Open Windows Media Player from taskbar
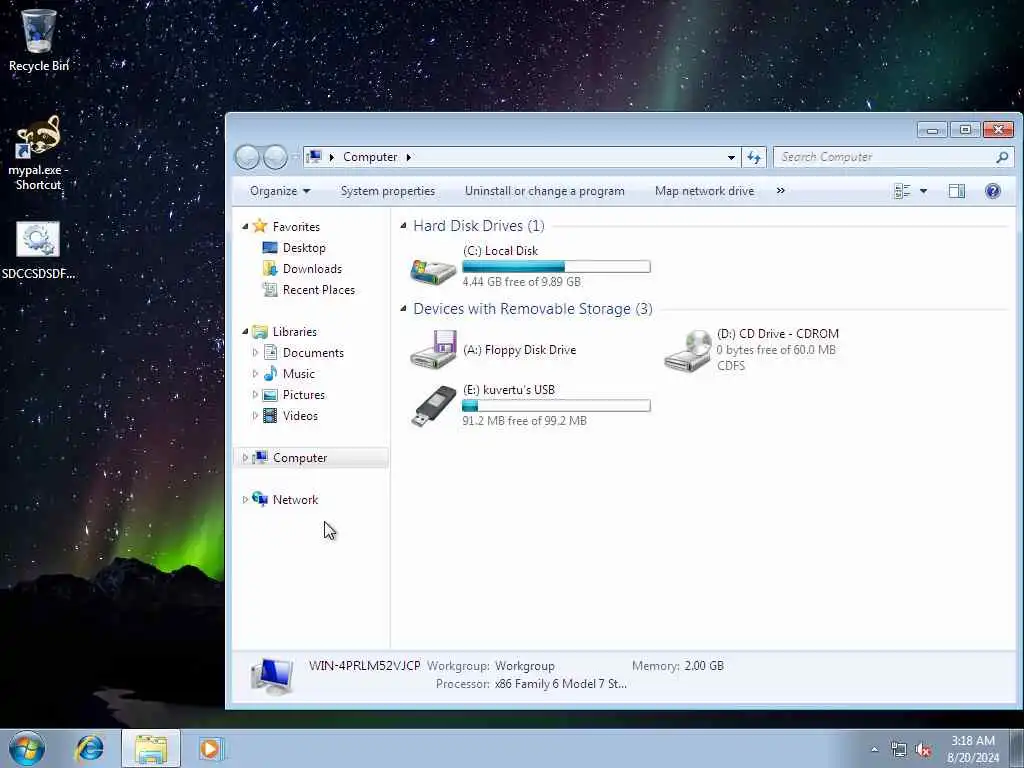Image resolution: width=1024 pixels, height=768 pixels. click(210, 748)
